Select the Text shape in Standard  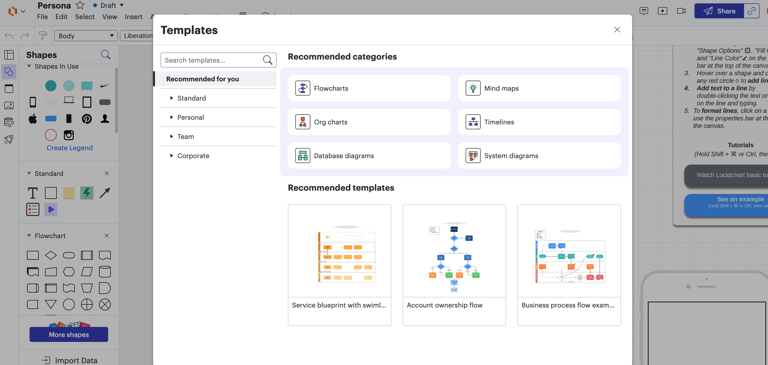pos(32,193)
